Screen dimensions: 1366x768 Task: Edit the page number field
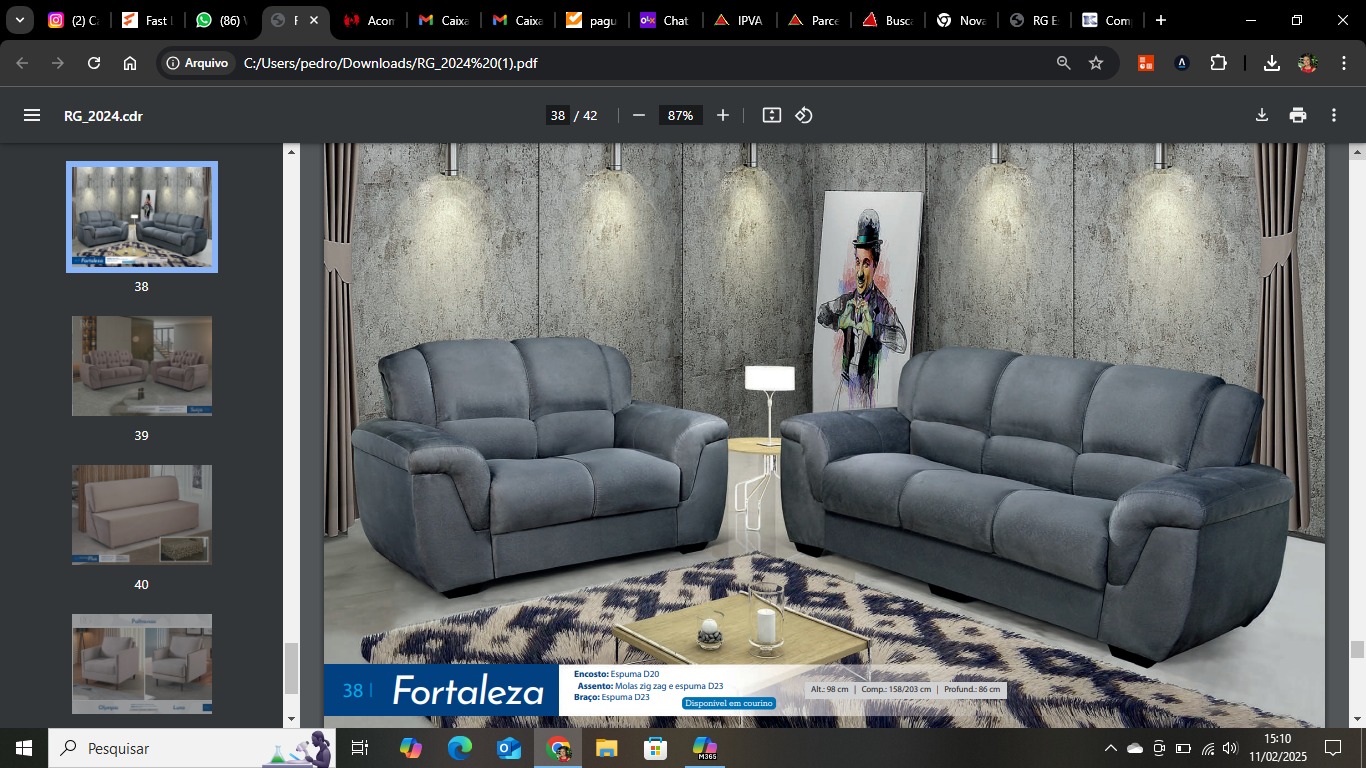click(x=557, y=115)
